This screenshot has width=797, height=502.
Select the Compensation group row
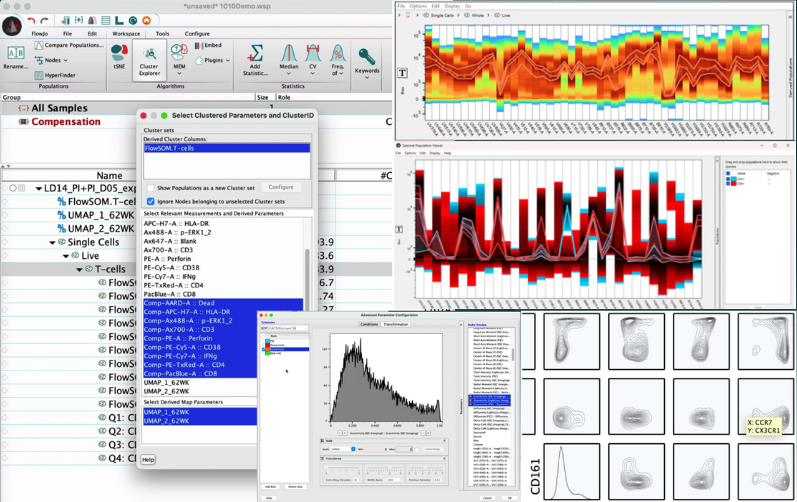66,122
